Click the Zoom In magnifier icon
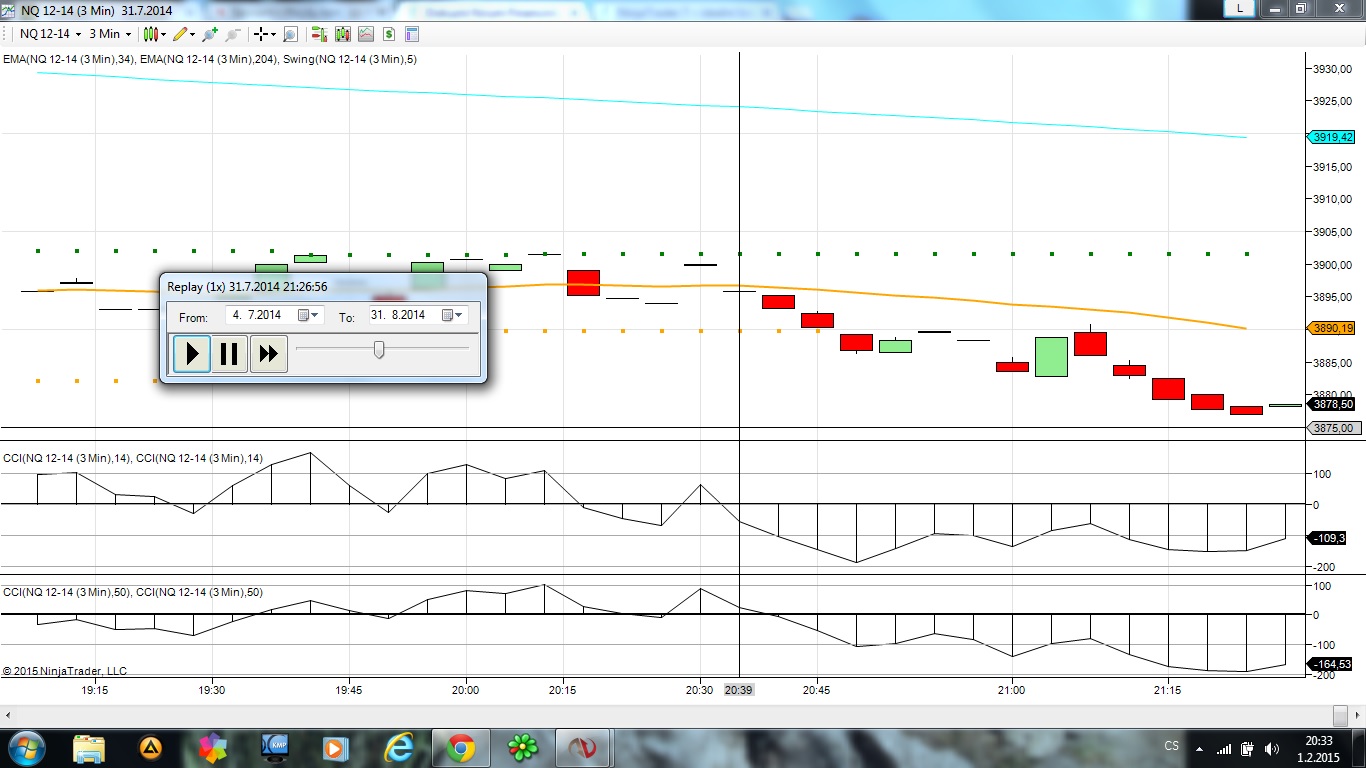 coord(209,34)
